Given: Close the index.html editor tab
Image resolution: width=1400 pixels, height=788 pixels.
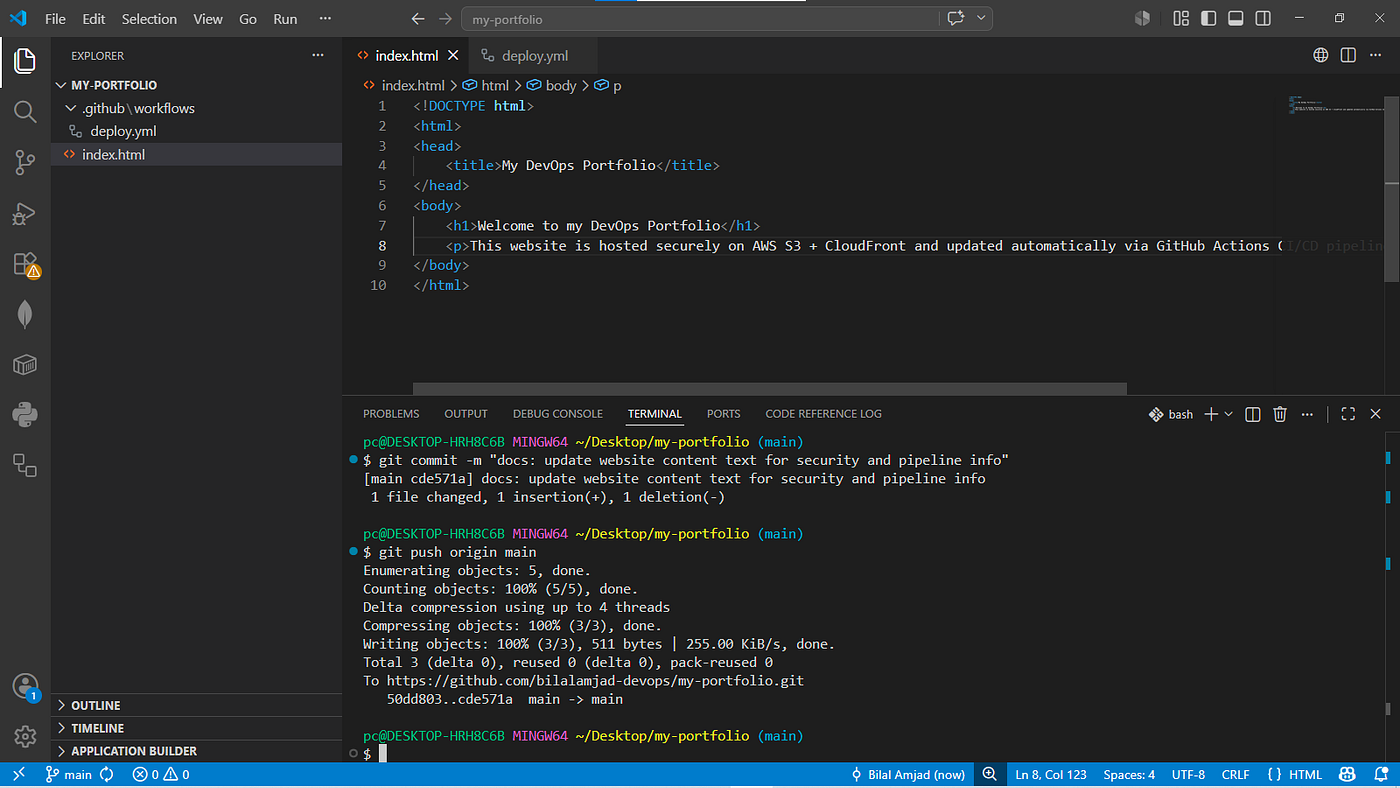Looking at the screenshot, I should (x=453, y=56).
